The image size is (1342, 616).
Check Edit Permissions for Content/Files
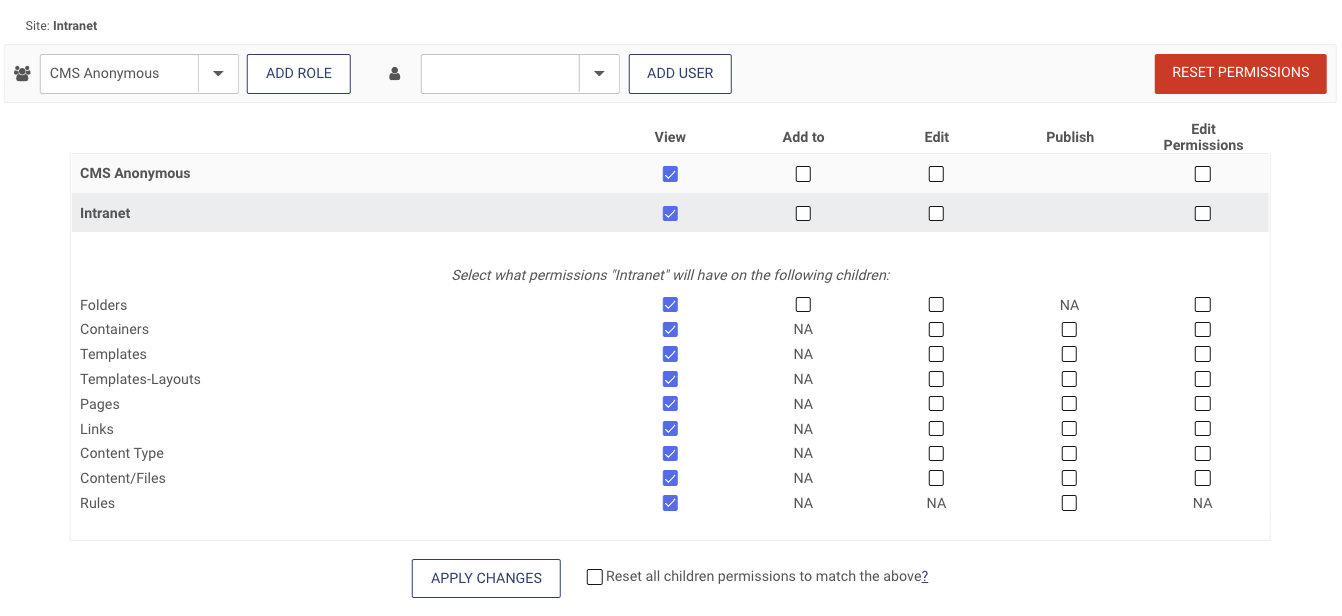[1202, 478]
